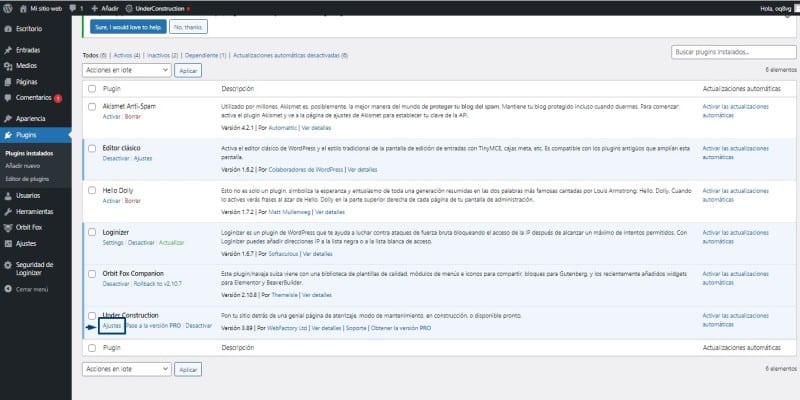
Task: Open the Escritorio dashboard icon
Action: pyautogui.click(x=8, y=29)
